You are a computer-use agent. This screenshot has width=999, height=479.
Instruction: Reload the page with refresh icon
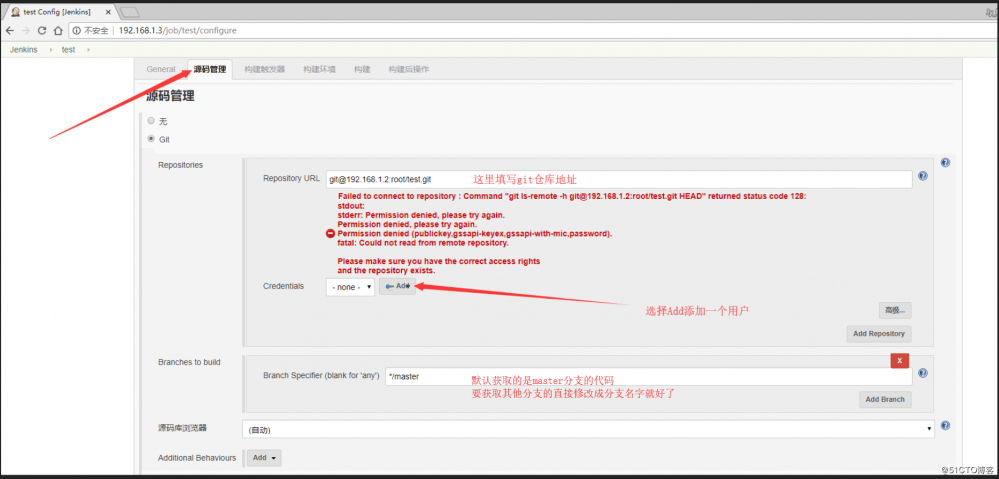click(x=42, y=30)
